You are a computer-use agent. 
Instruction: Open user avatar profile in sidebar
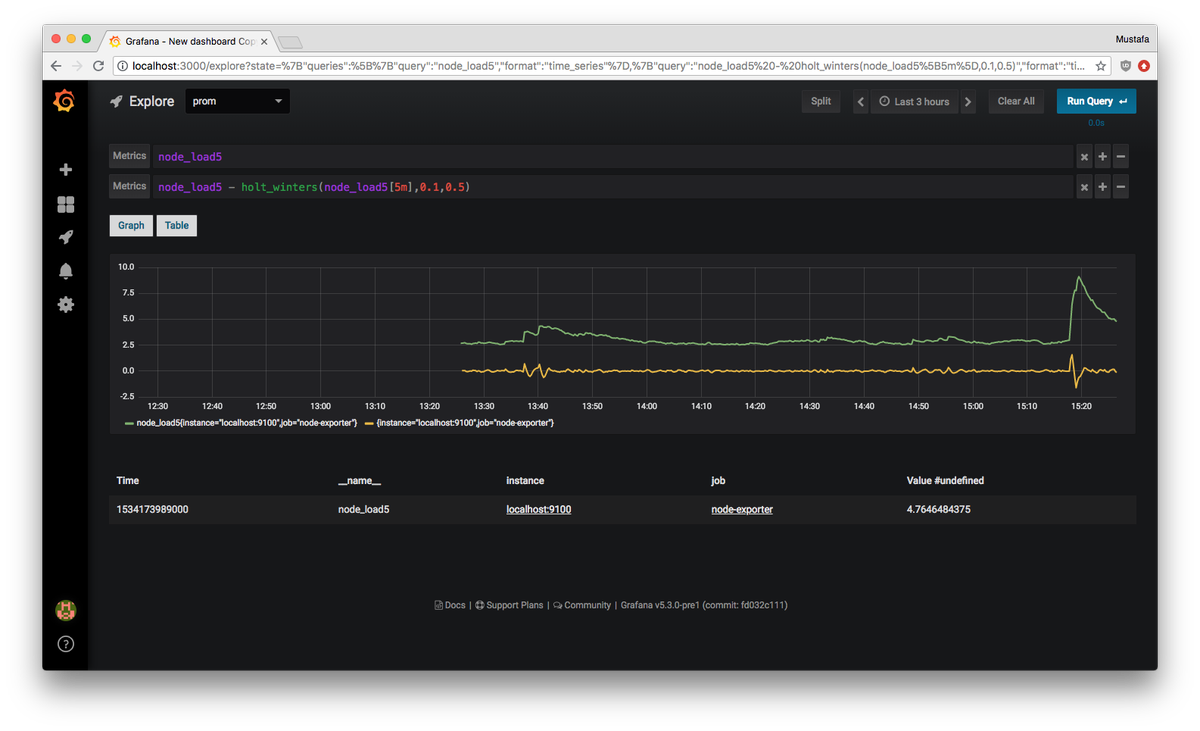[x=66, y=610]
